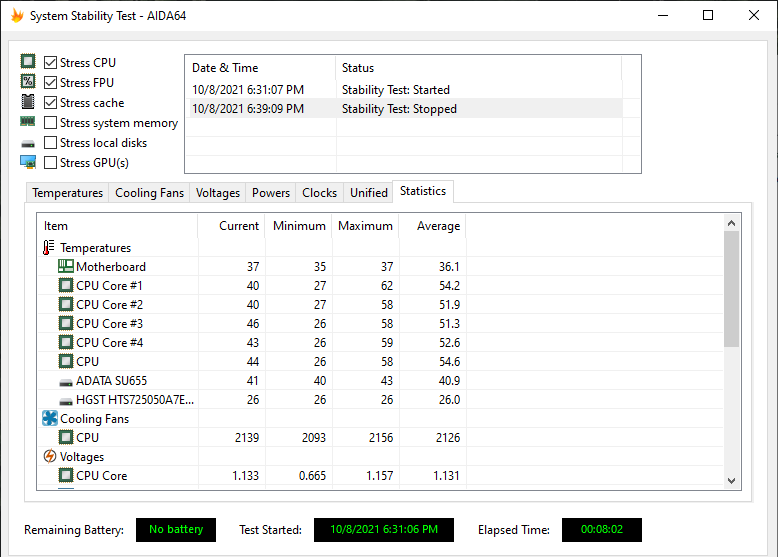Image resolution: width=778 pixels, height=557 pixels.
Task: Click the Motherboard row icon
Action: tap(65, 266)
